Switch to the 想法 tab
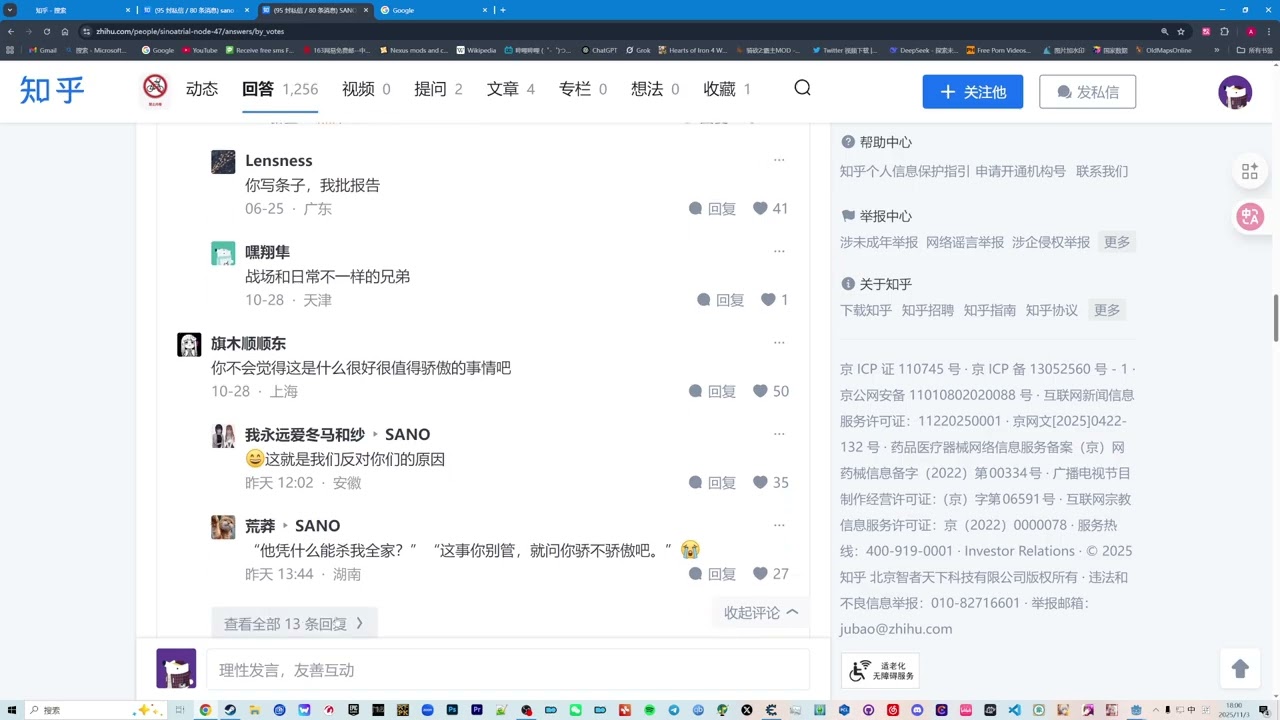This screenshot has height=720, width=1280. 655,89
